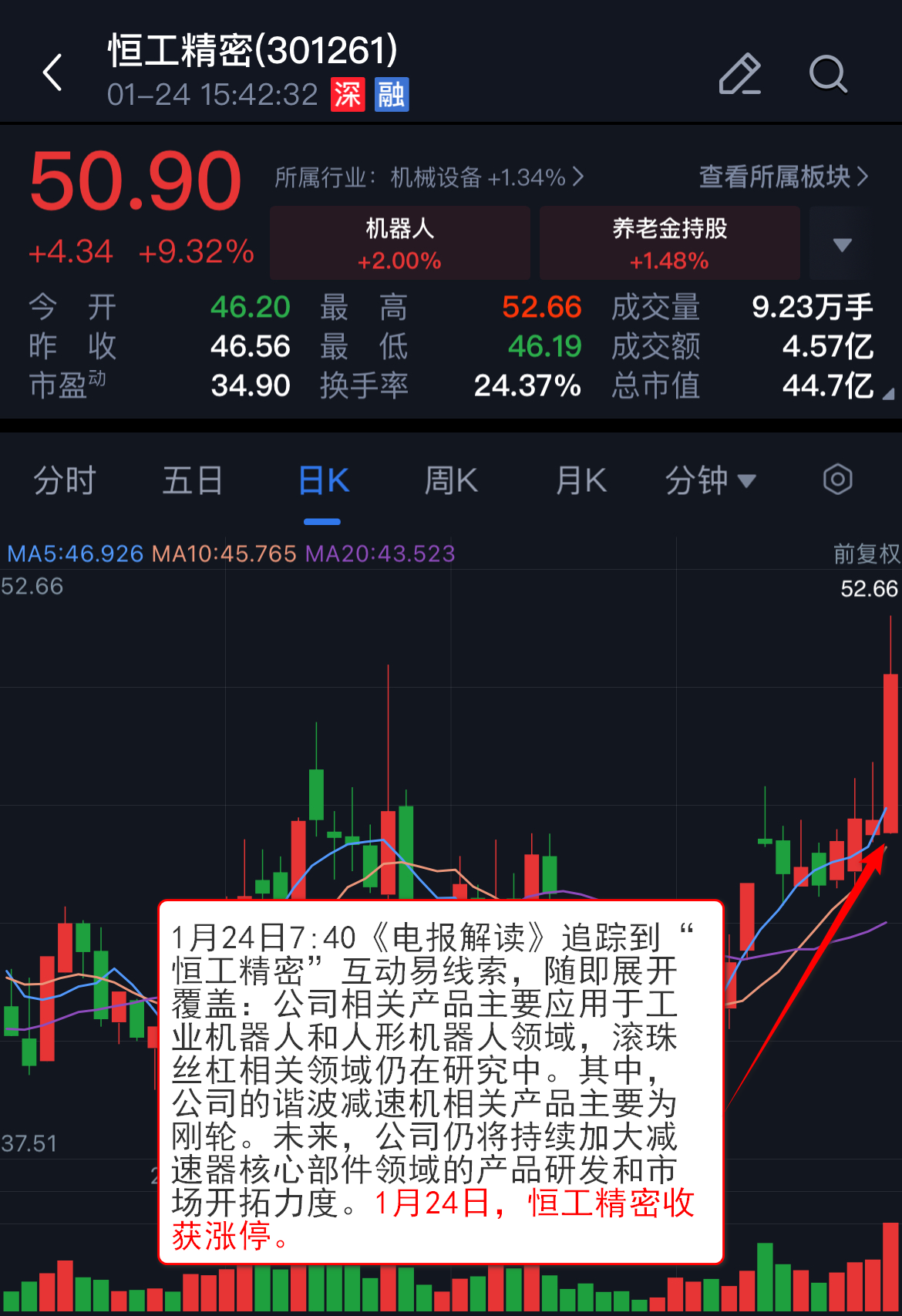Viewport: 902px width, 1316px height.
Task: Select the 日K daily chart tab
Action: pos(323,480)
